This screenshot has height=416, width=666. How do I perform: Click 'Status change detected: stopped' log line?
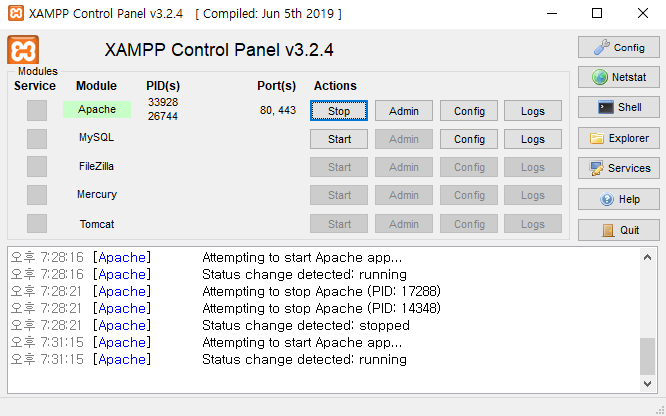(x=306, y=325)
